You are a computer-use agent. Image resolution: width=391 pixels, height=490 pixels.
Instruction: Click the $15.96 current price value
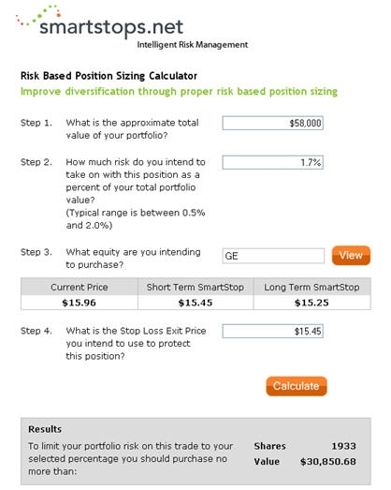point(79,303)
